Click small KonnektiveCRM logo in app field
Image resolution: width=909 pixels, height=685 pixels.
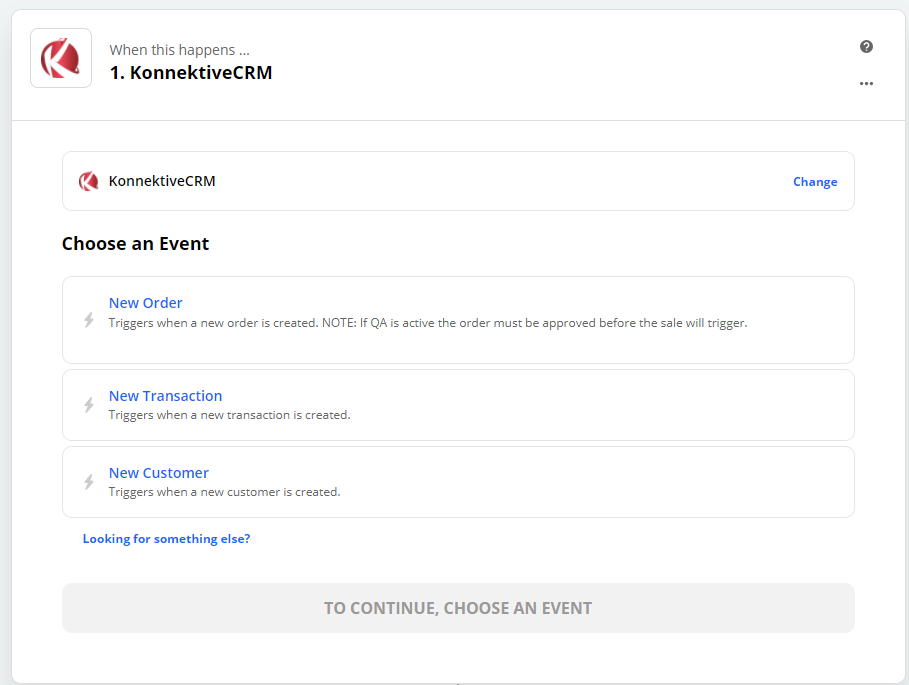point(89,182)
